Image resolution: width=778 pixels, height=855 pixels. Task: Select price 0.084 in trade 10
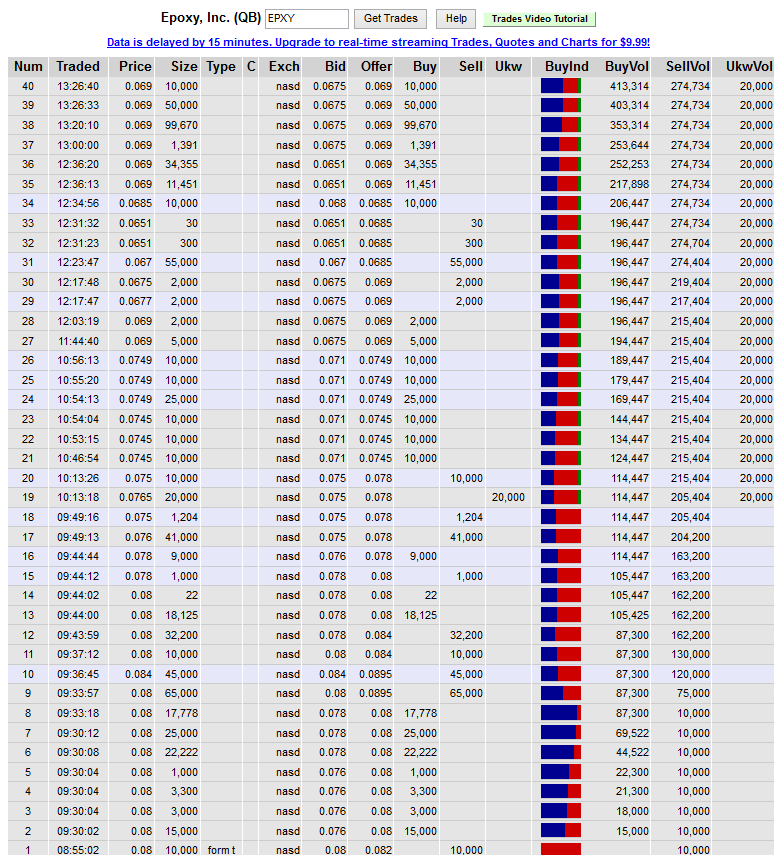(x=138, y=674)
